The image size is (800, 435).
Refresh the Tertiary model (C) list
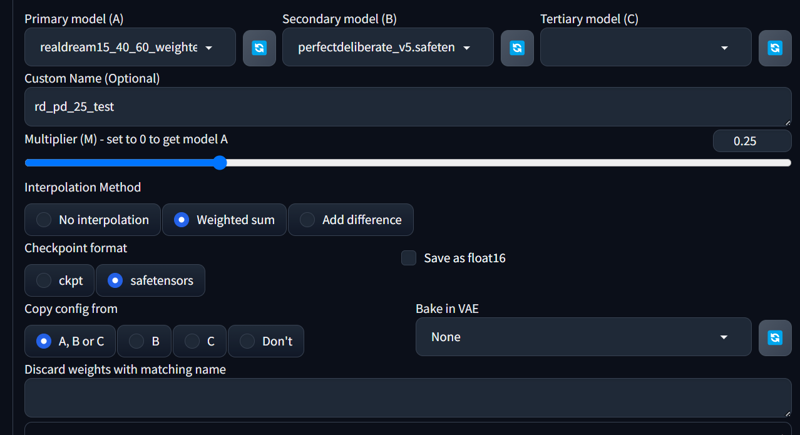tap(775, 48)
